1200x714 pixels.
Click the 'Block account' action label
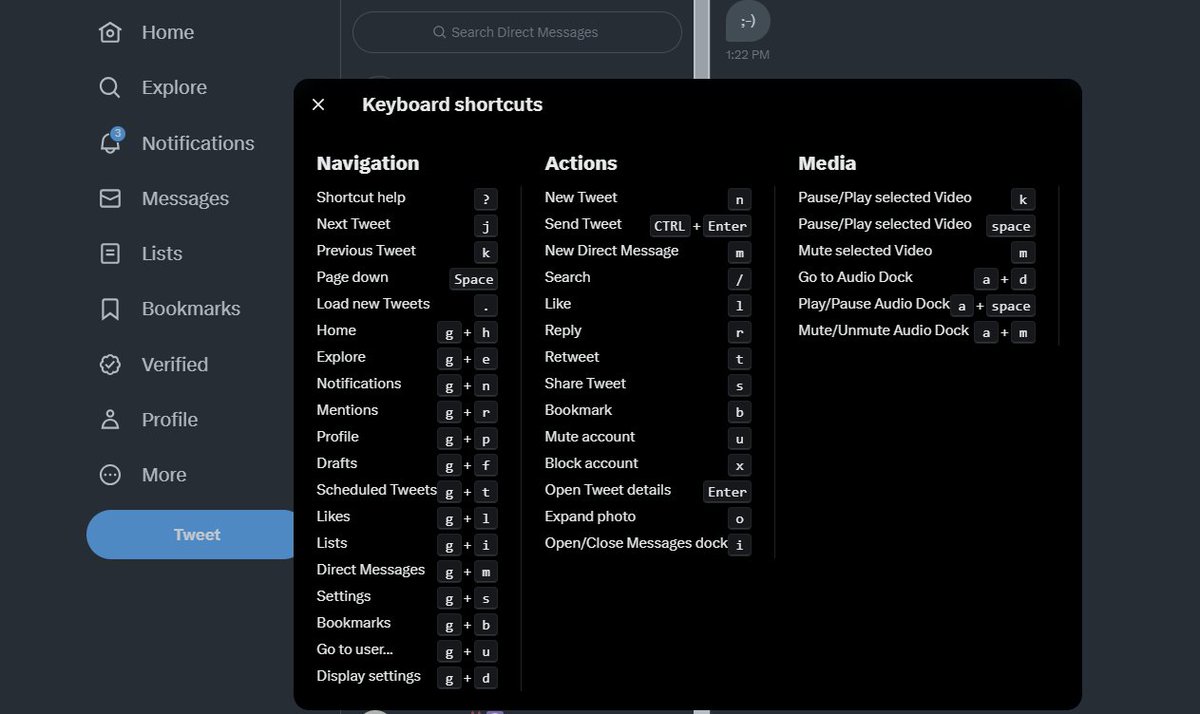tap(591, 463)
